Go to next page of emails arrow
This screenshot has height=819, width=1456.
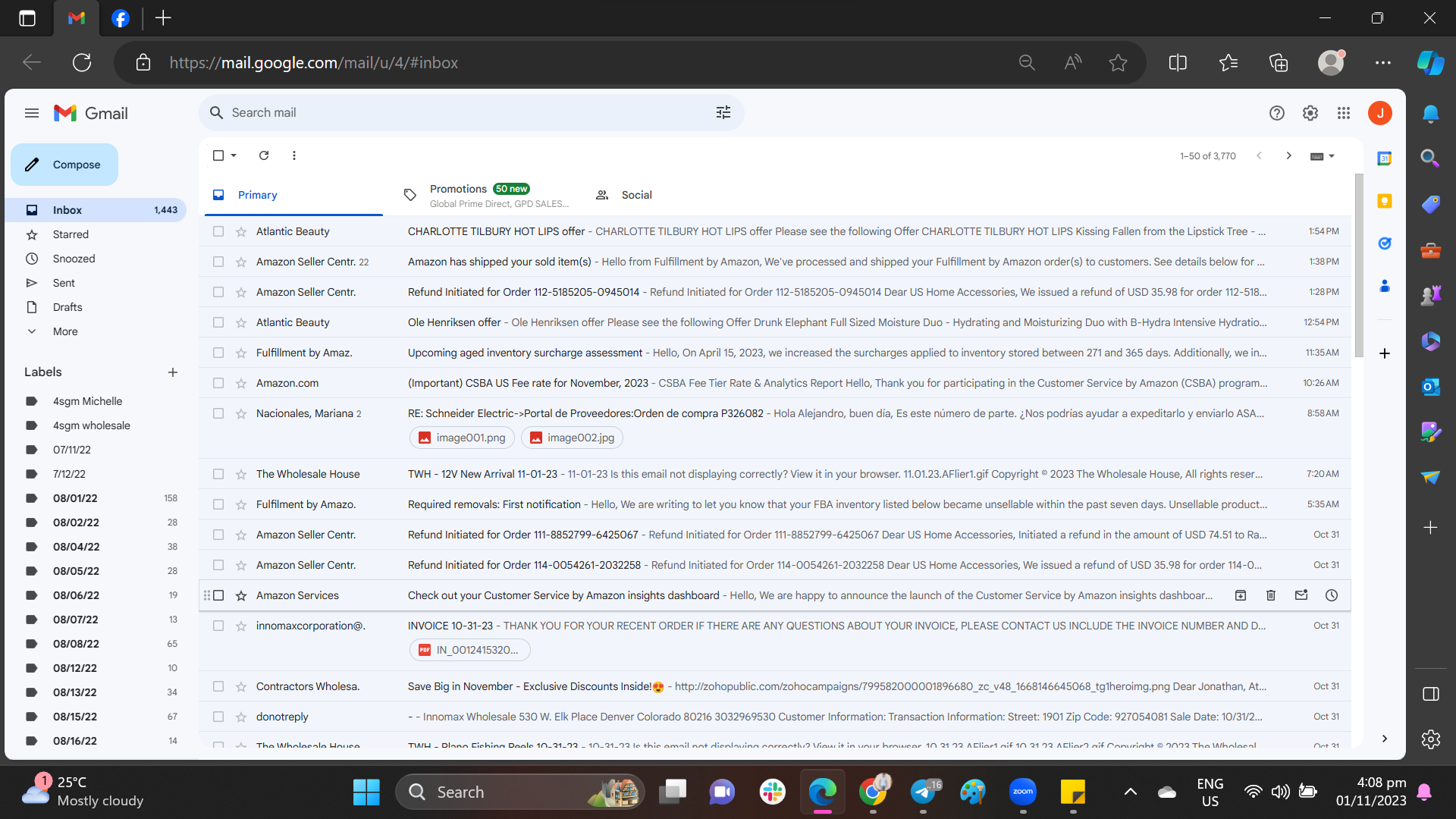1289,155
